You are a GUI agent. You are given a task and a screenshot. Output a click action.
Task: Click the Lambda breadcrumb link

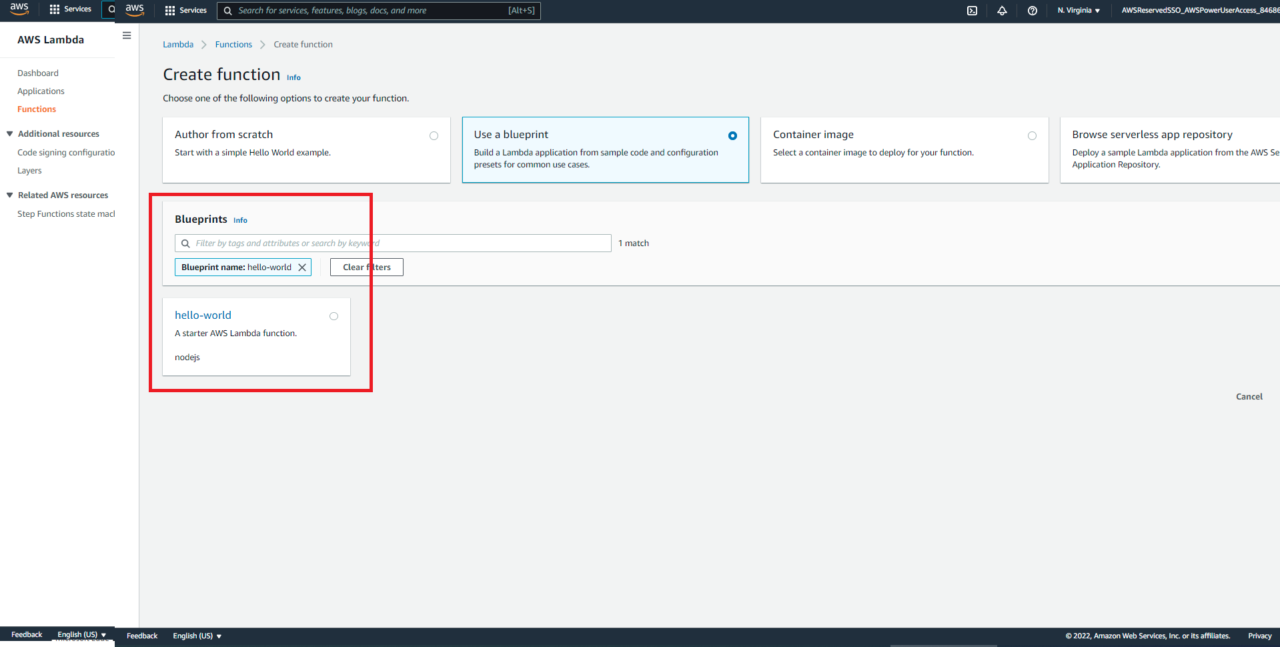coord(178,45)
